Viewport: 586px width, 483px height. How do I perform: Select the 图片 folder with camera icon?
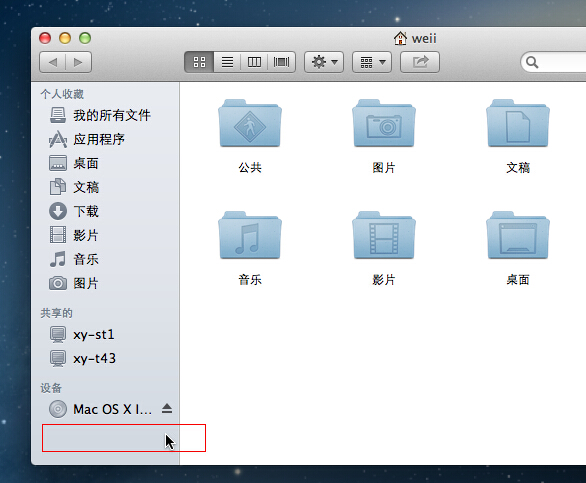coord(384,136)
